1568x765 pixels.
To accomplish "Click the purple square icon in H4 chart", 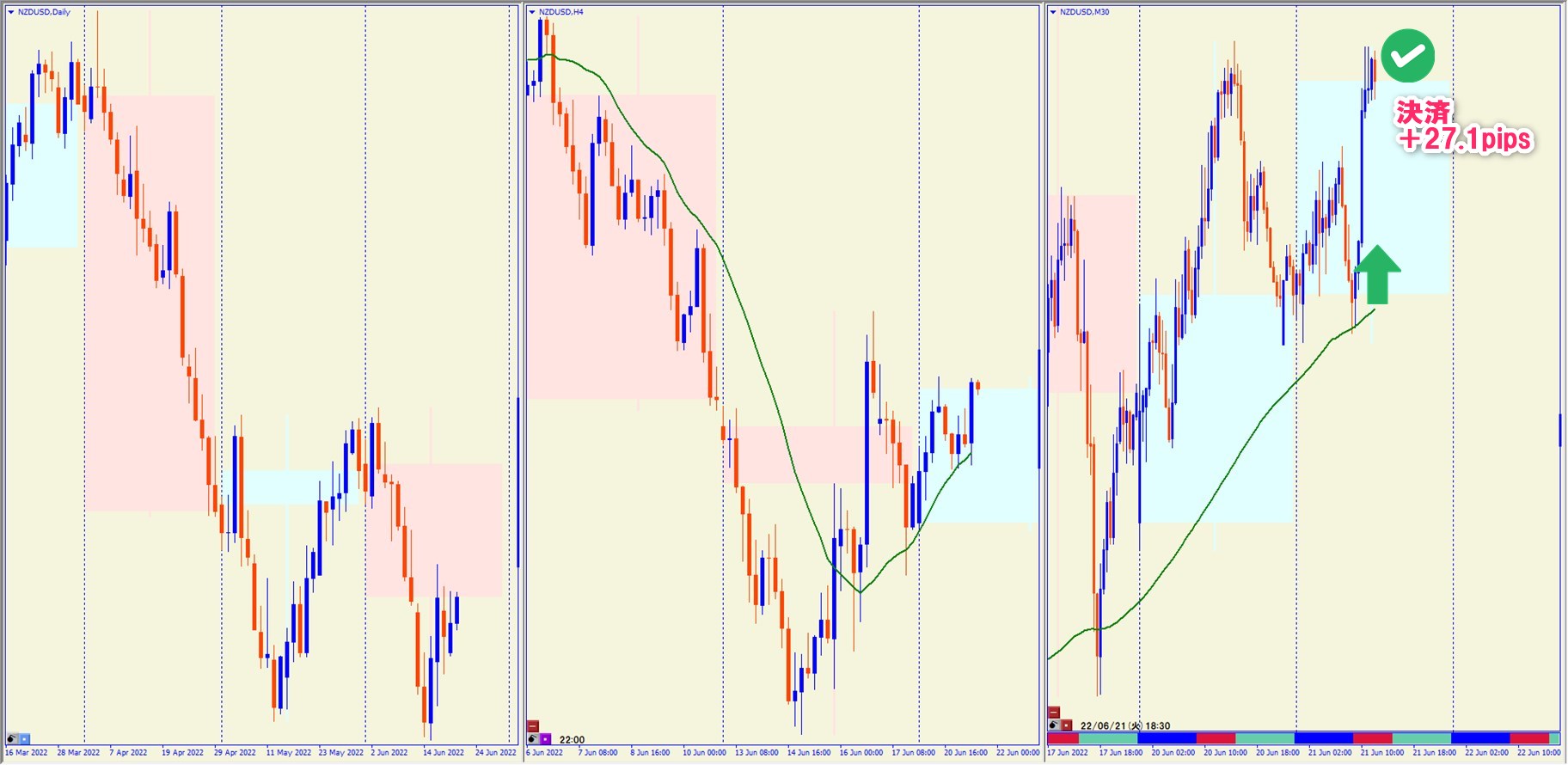I will pyautogui.click(x=545, y=738).
